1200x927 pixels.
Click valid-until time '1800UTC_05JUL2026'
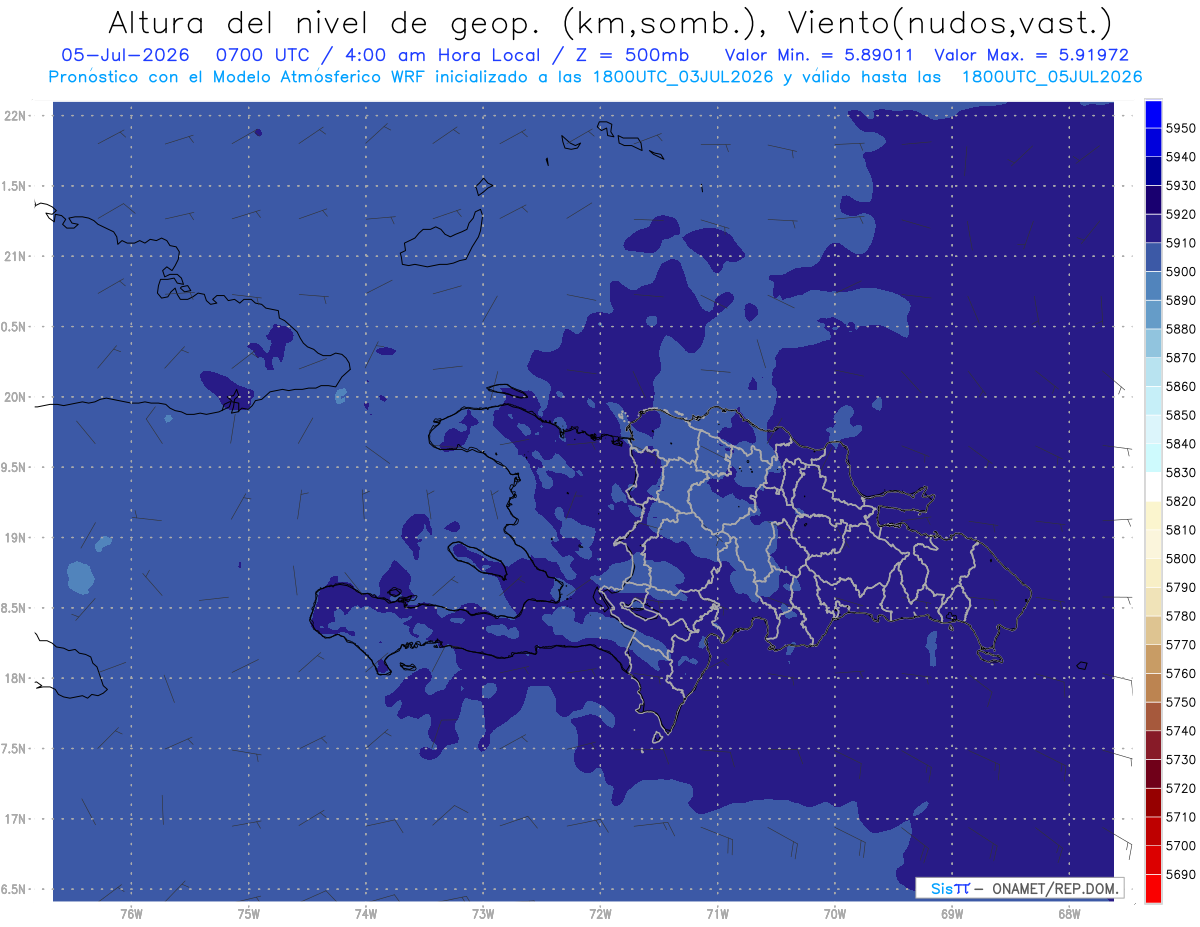coord(1052,77)
